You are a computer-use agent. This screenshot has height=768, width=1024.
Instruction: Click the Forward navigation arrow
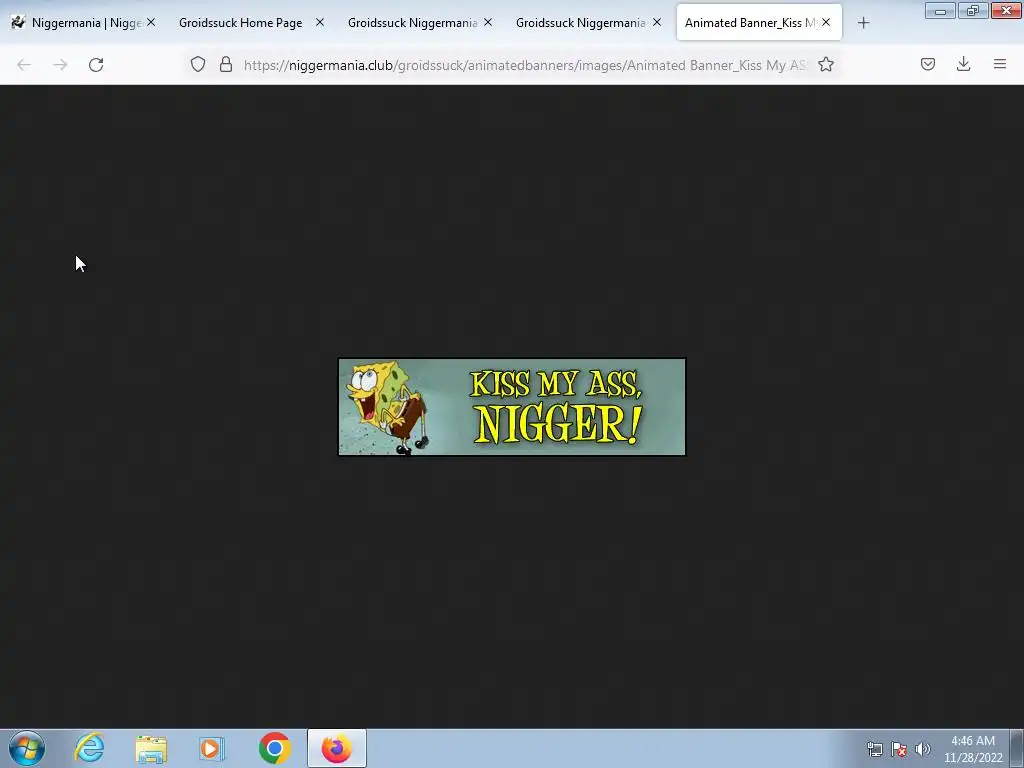[60, 65]
